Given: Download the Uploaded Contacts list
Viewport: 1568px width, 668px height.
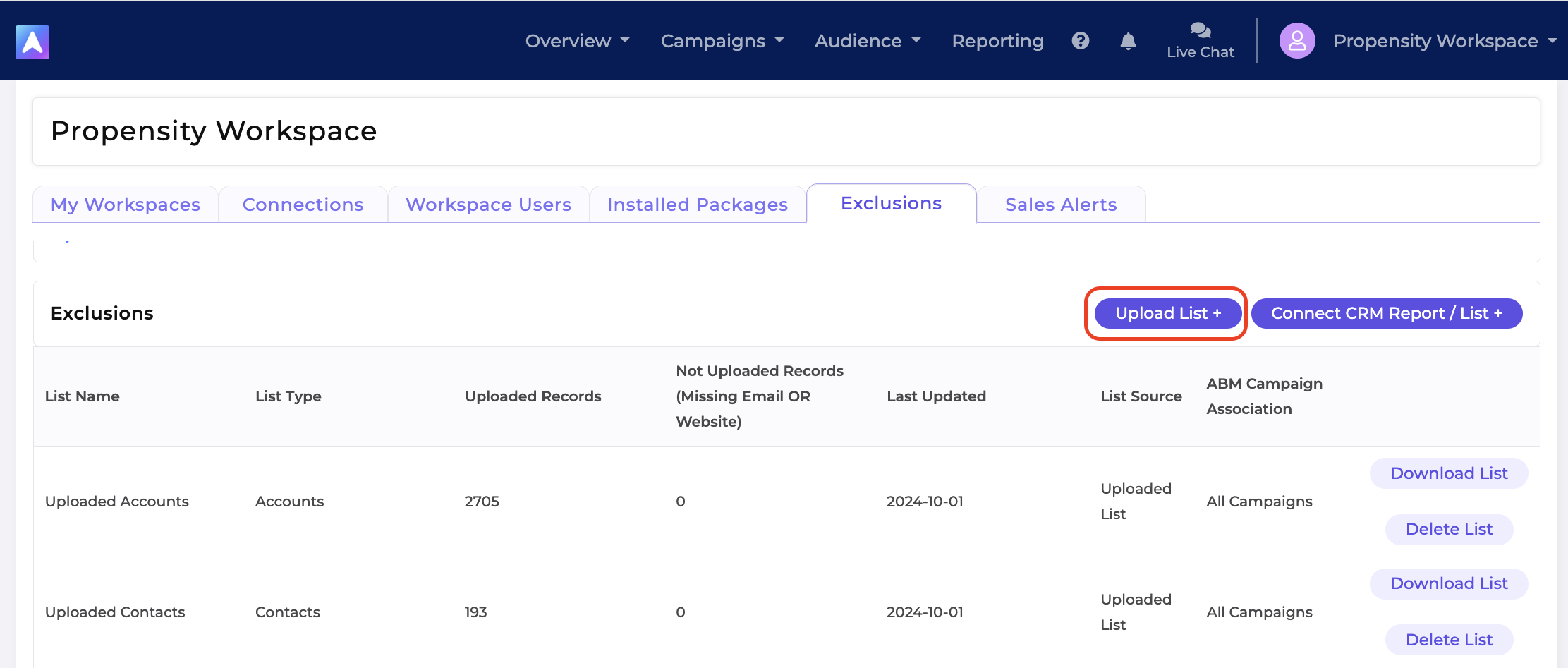Looking at the screenshot, I should point(1449,583).
